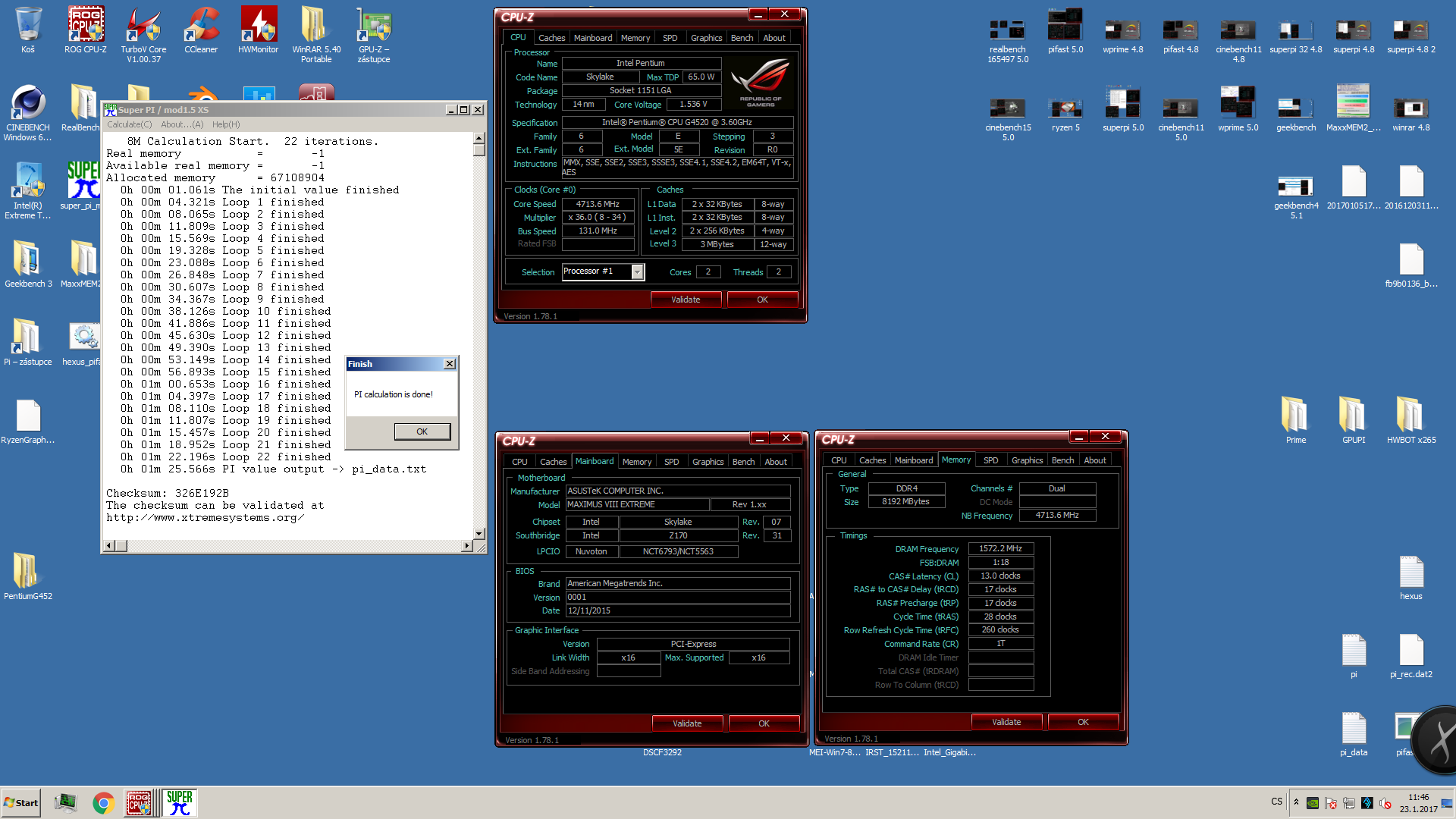
Task: Open About menu in Super PI
Action: (182, 124)
